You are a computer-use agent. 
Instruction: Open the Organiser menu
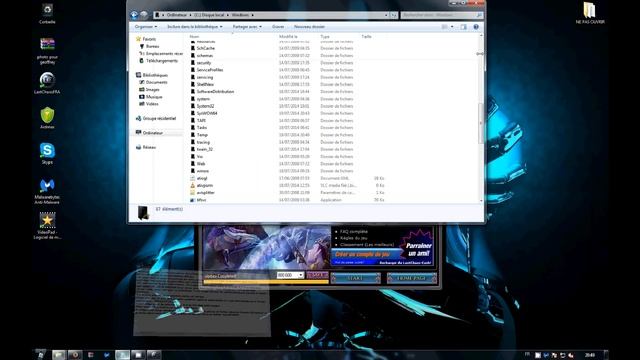(x=146, y=27)
